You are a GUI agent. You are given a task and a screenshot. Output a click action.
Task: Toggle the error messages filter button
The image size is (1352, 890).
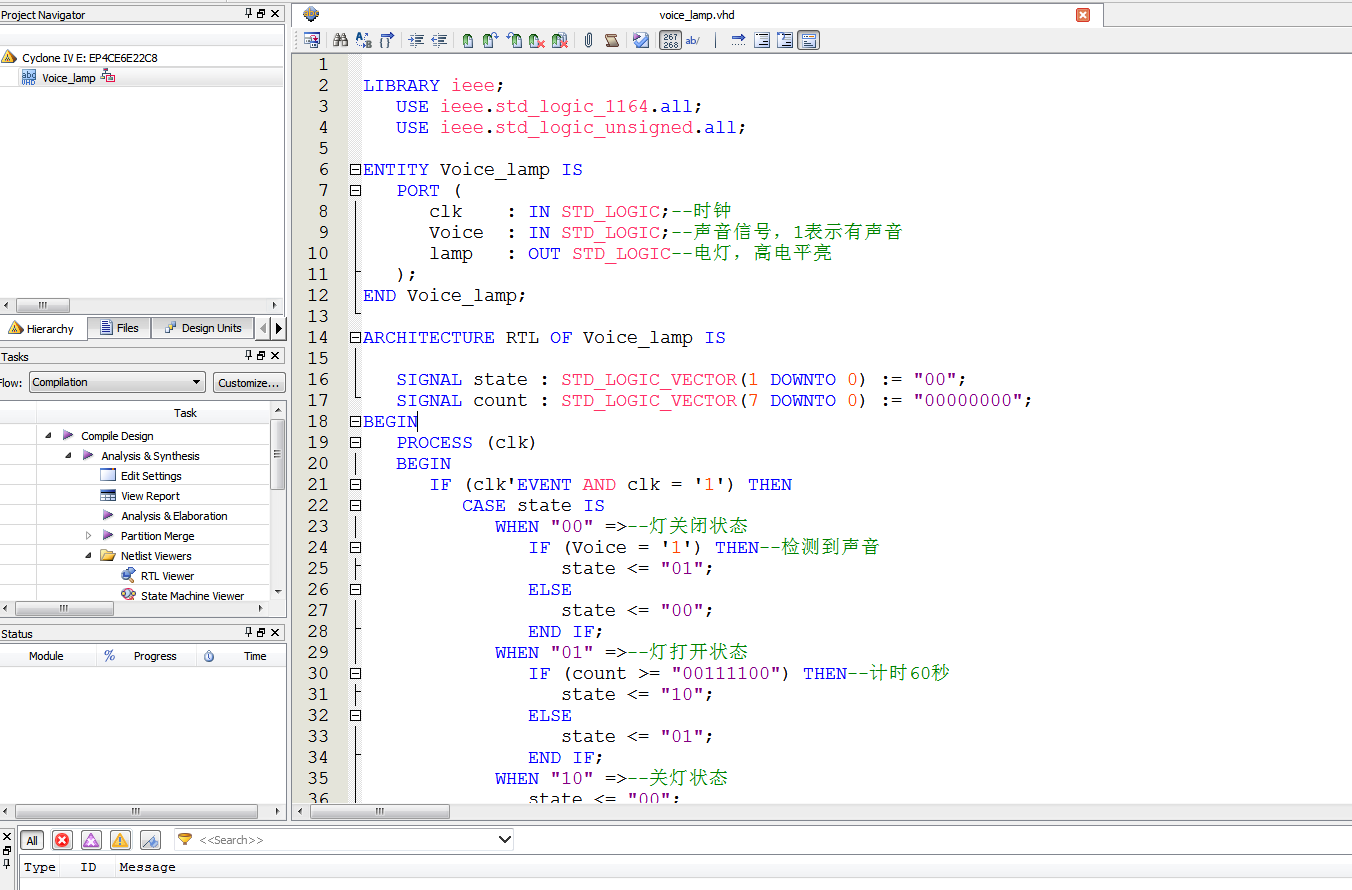tap(62, 840)
